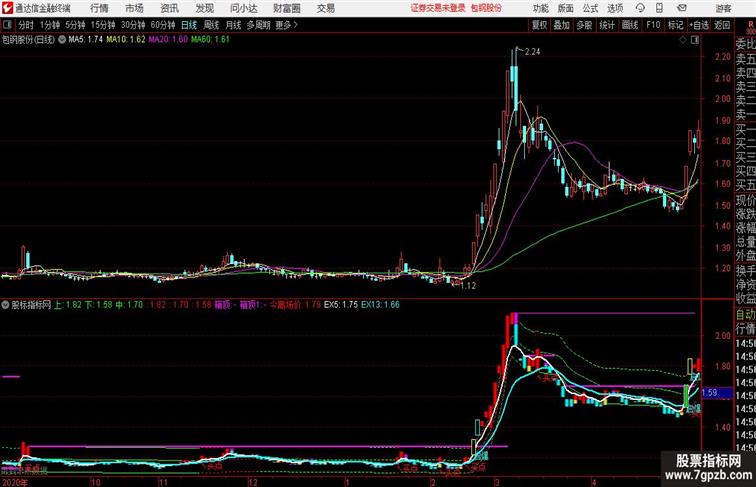Click the MA10: 1.62 indicator value
This screenshot has width=756, height=487.
125,40
